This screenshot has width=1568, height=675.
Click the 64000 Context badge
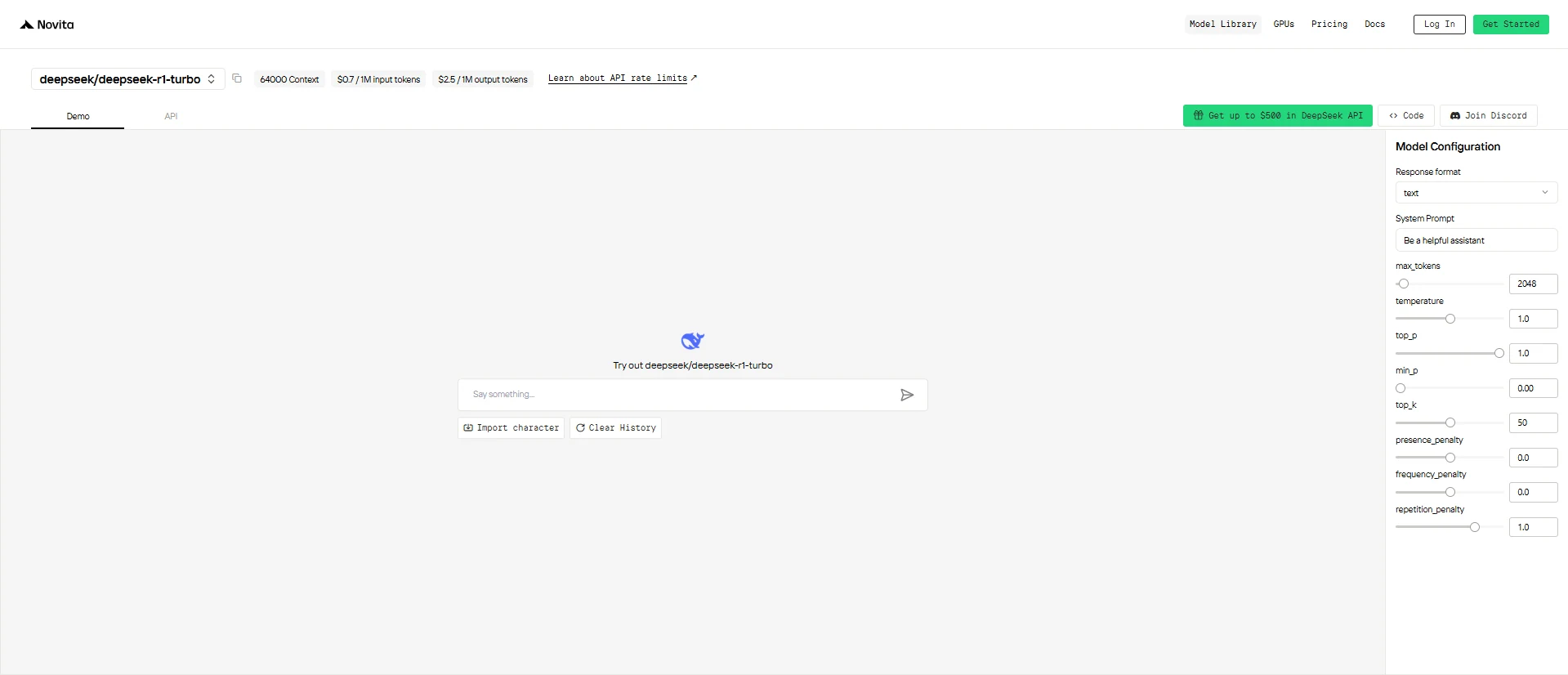point(289,79)
